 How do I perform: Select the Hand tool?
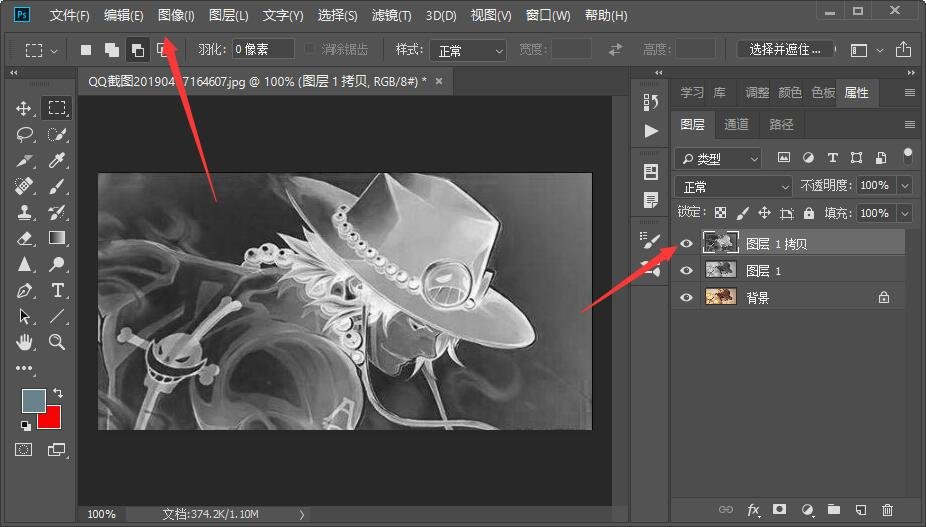coord(24,341)
